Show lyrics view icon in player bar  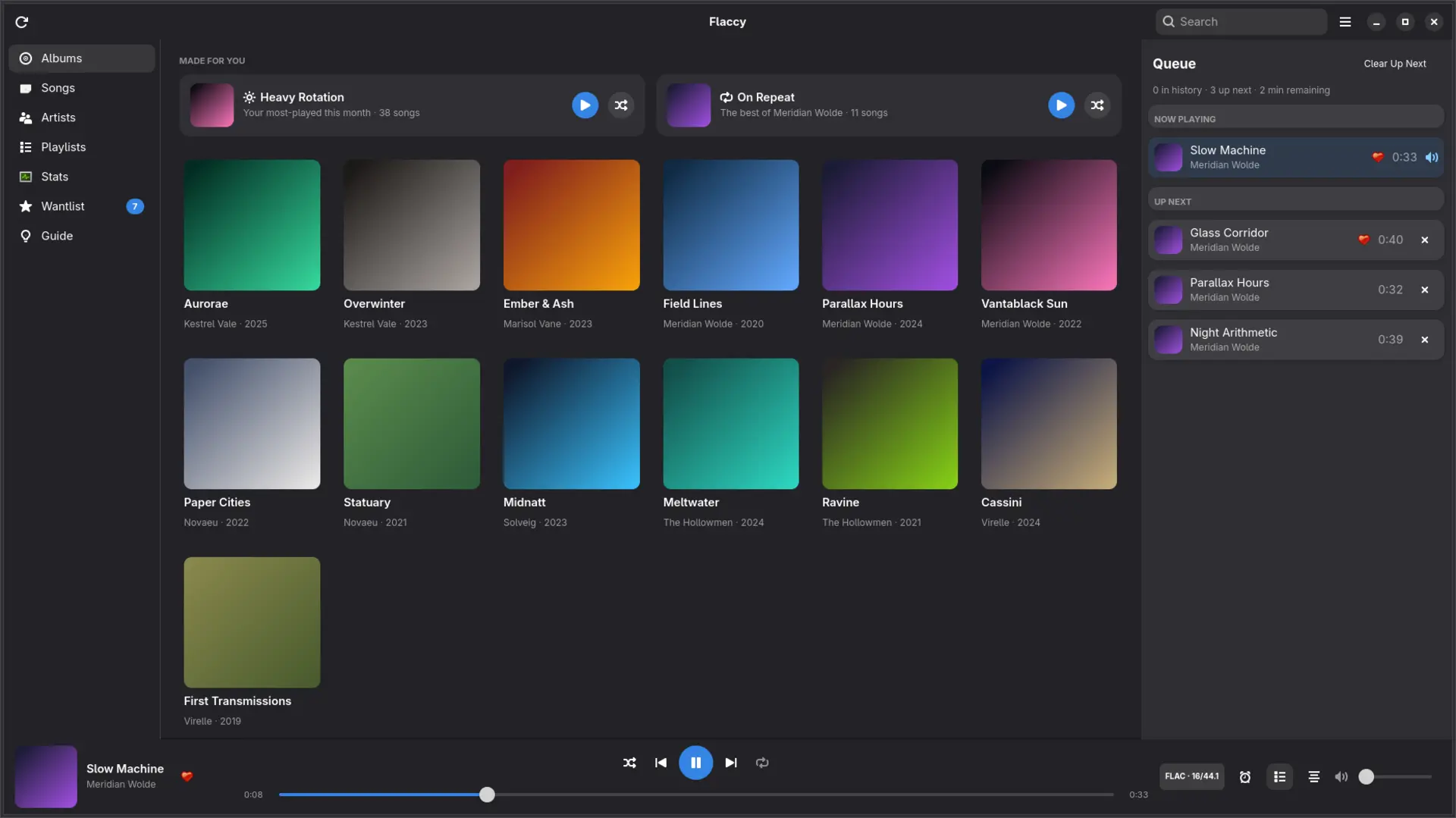pos(1314,777)
